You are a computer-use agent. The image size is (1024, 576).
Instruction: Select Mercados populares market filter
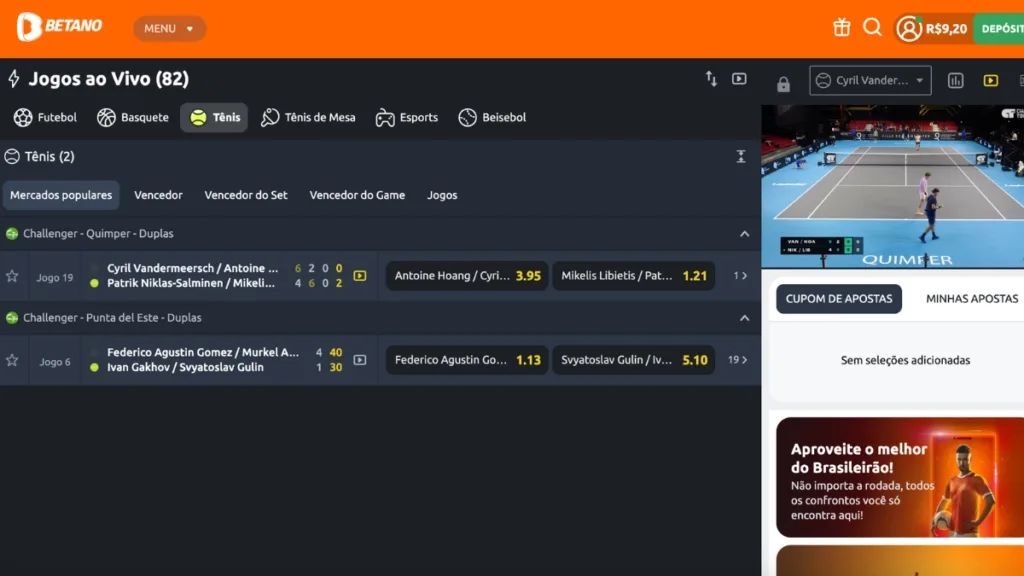pos(61,195)
